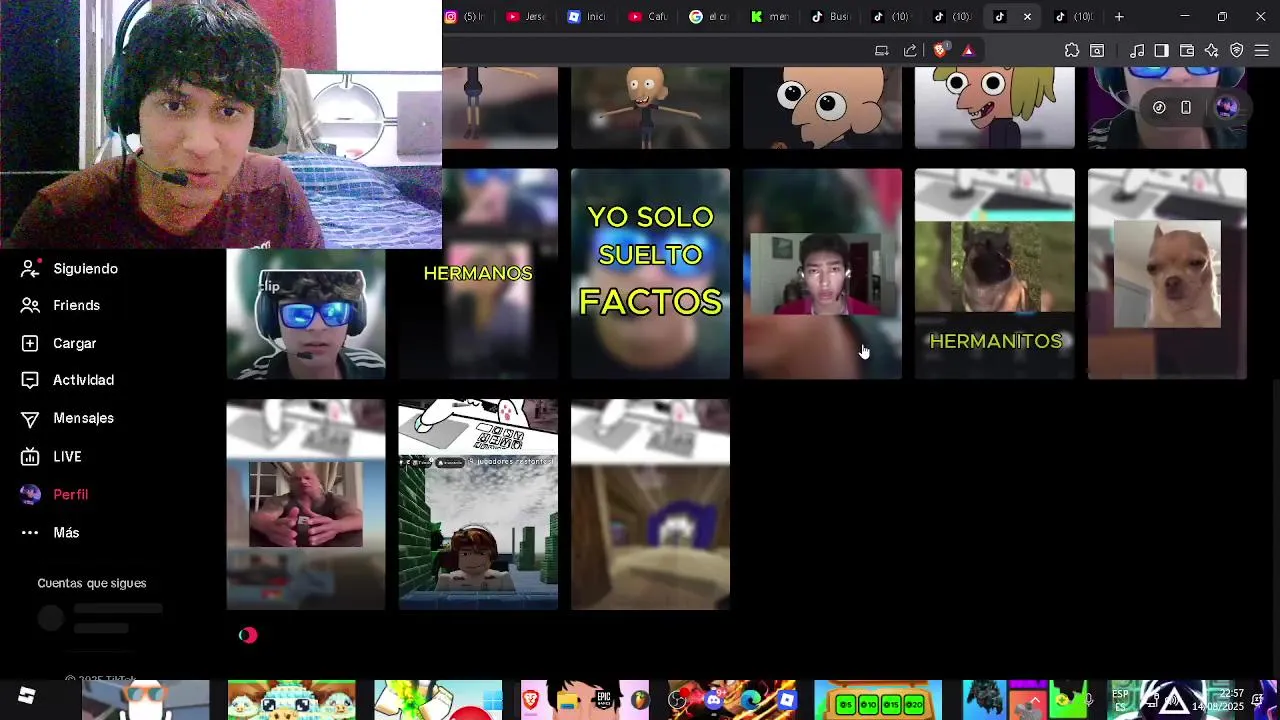This screenshot has width=1280, height=720.
Task: Close the active TikTok tab
Action: tap(1027, 17)
